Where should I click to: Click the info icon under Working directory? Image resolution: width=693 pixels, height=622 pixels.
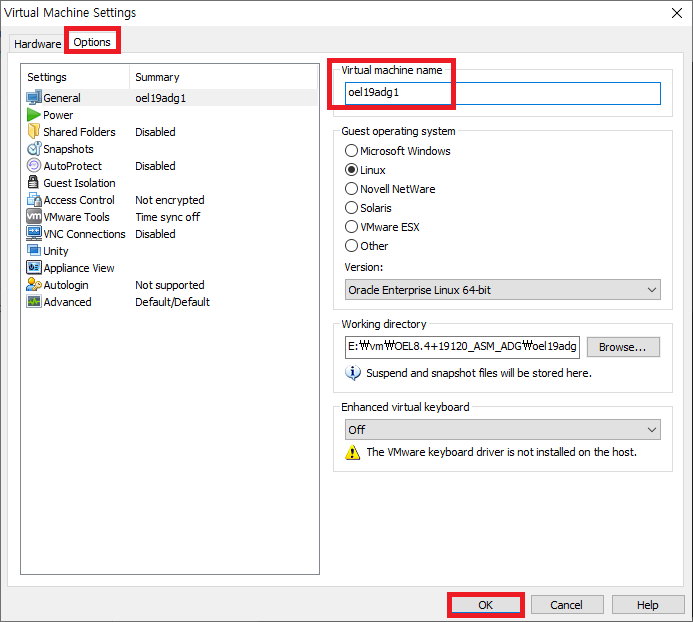coord(352,373)
